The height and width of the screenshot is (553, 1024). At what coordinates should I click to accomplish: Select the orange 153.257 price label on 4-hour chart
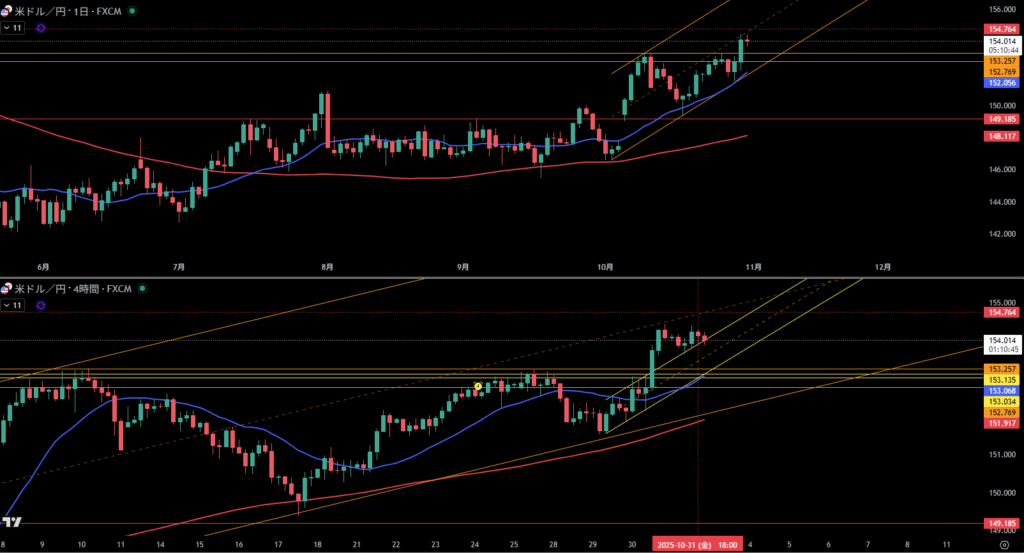tap(1001, 369)
